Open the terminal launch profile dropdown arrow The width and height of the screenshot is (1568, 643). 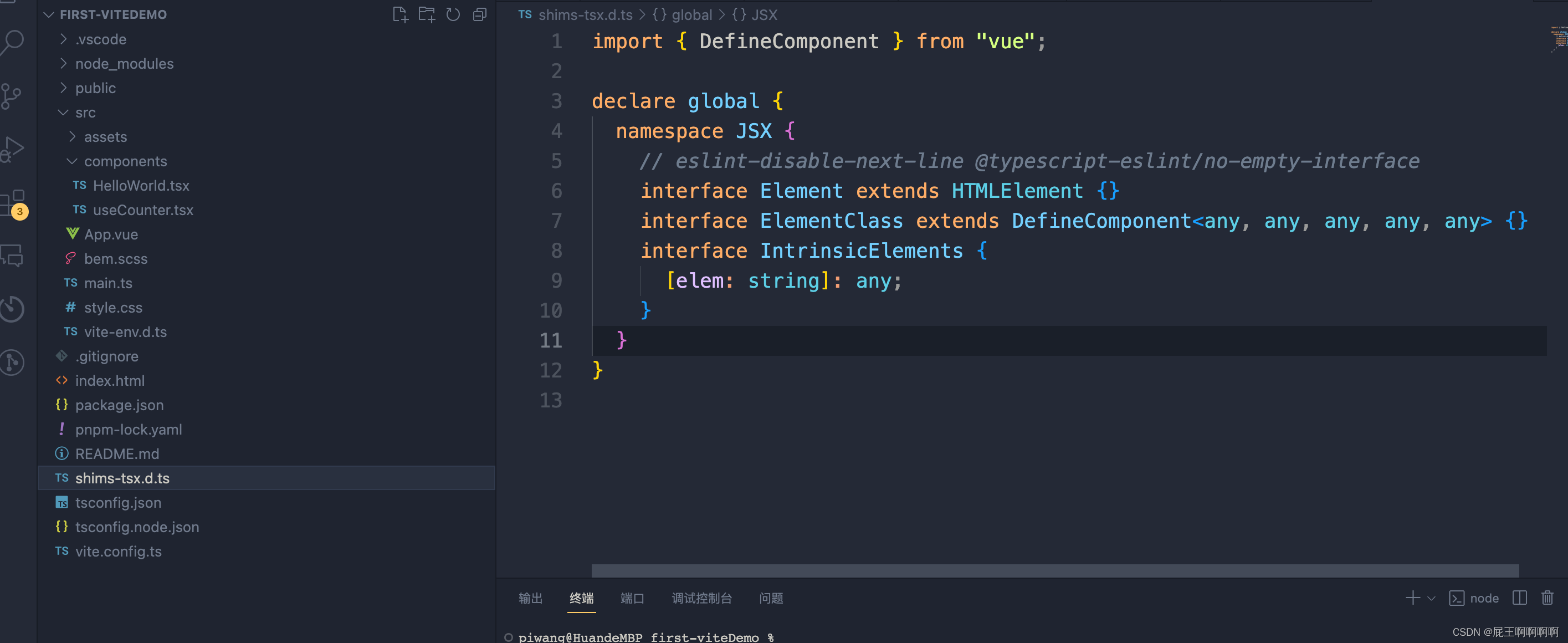[x=1431, y=599]
